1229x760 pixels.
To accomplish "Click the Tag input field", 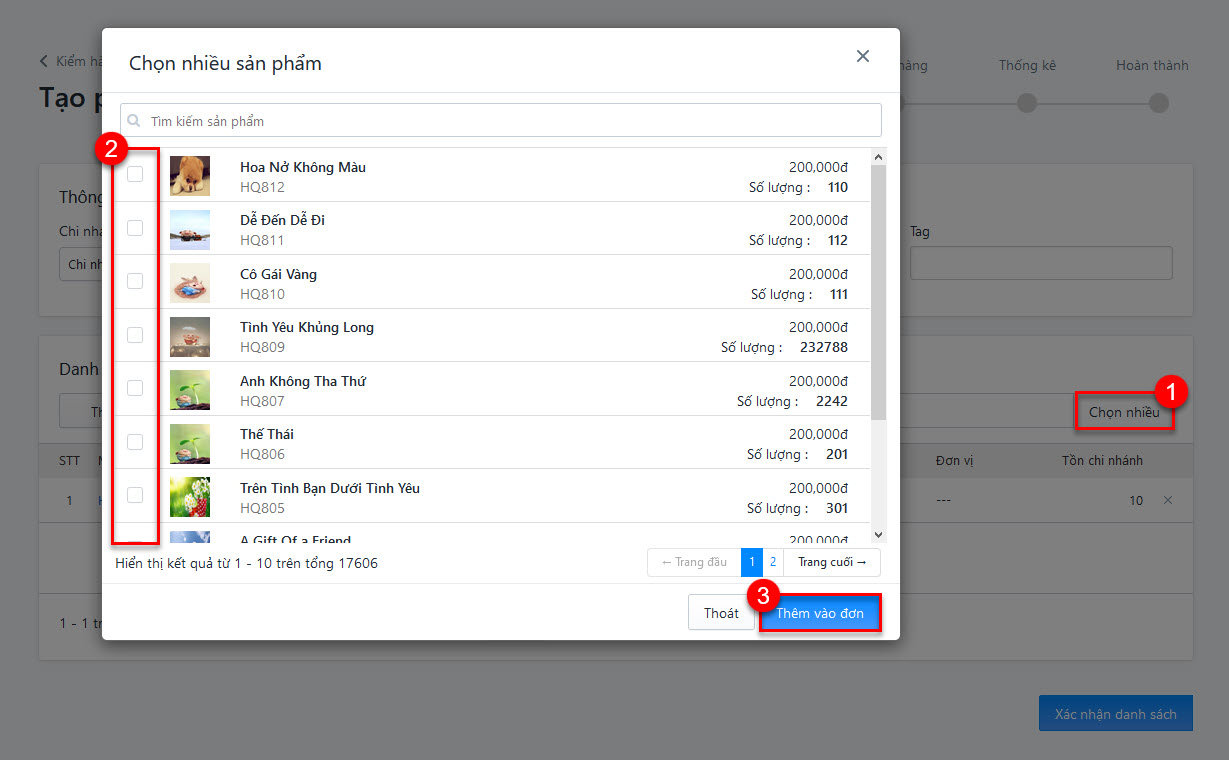I will point(1041,264).
